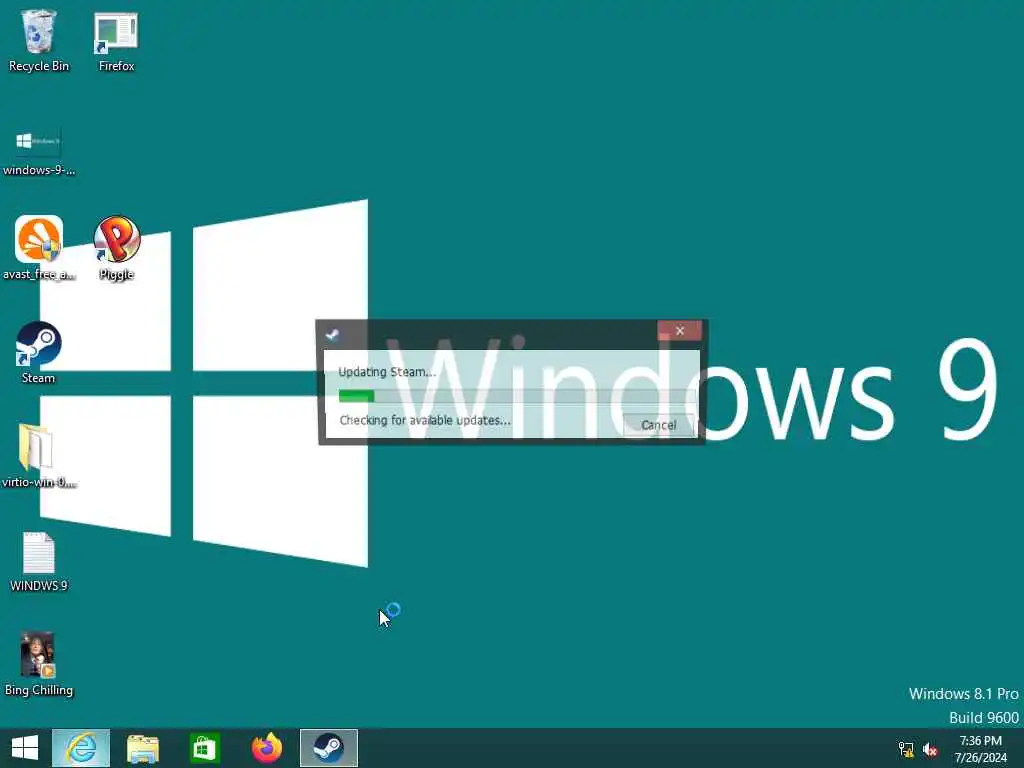
Task: Click "Checking for available updates..." status text
Action: 425,421
